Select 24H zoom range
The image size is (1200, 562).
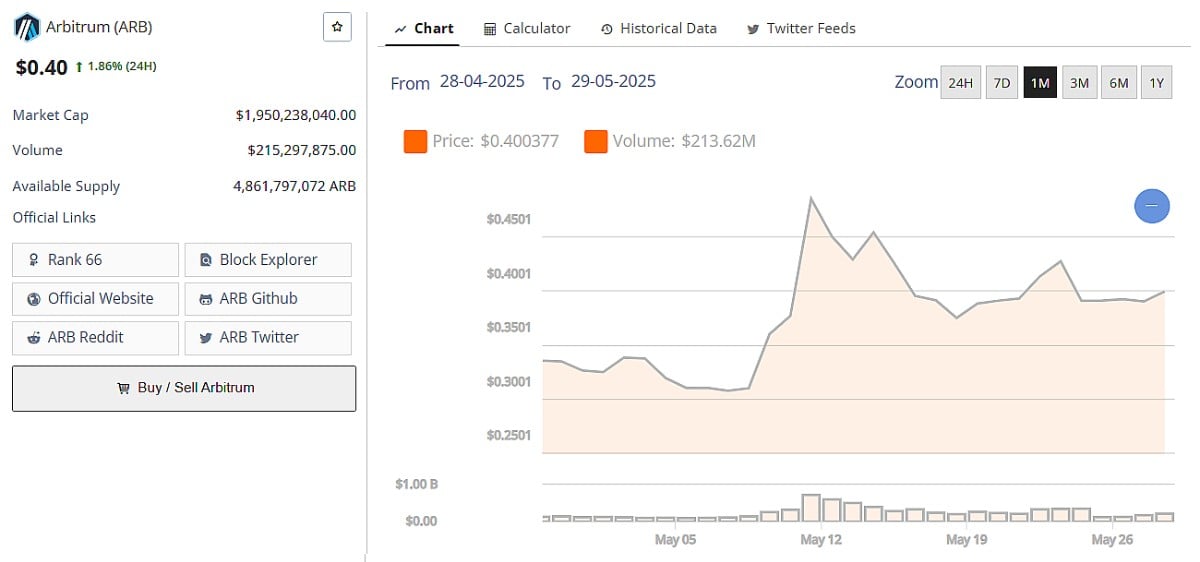point(960,83)
